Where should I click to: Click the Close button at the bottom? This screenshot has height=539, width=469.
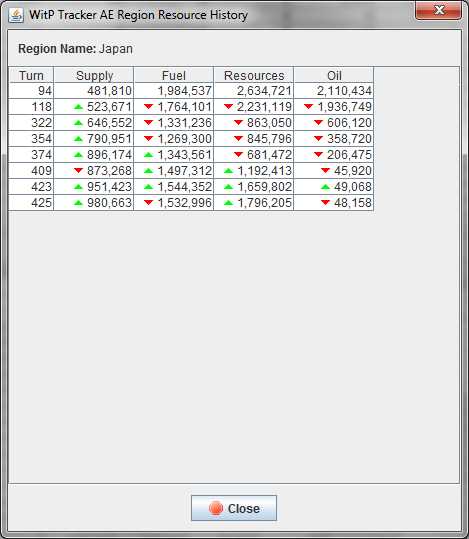[x=234, y=508]
